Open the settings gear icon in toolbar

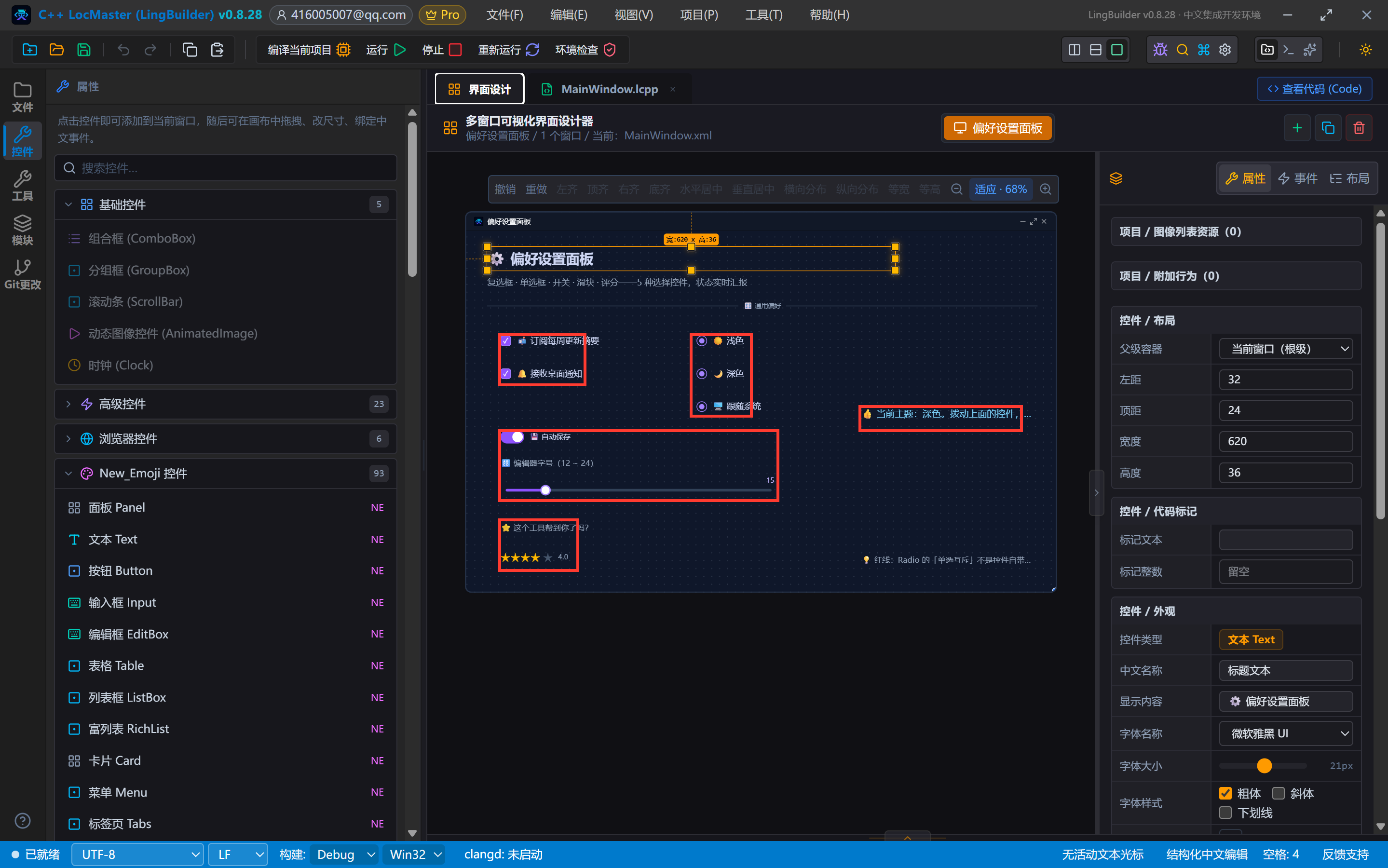tap(1225, 50)
